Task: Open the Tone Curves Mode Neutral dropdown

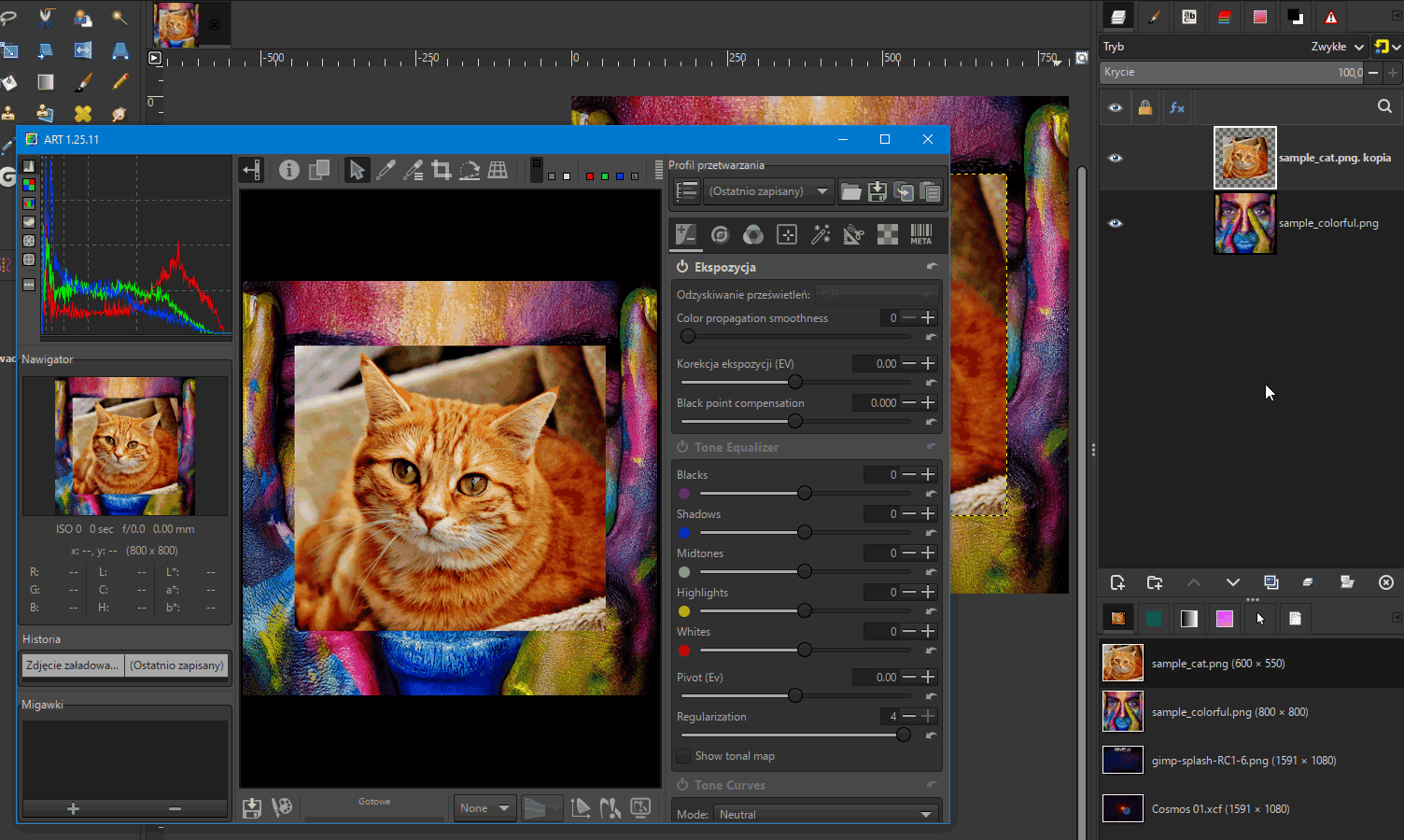Action: coord(825,814)
